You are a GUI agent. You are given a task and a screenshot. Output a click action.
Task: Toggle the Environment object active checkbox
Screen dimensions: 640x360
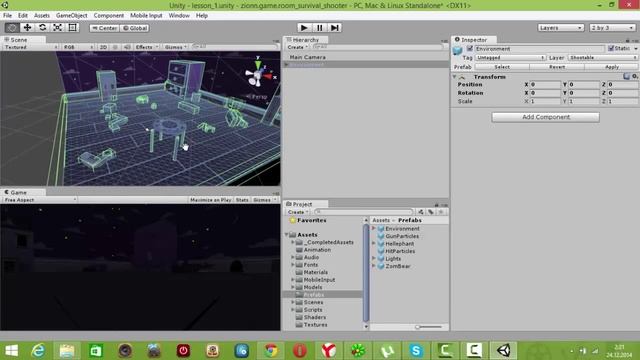tap(470, 49)
